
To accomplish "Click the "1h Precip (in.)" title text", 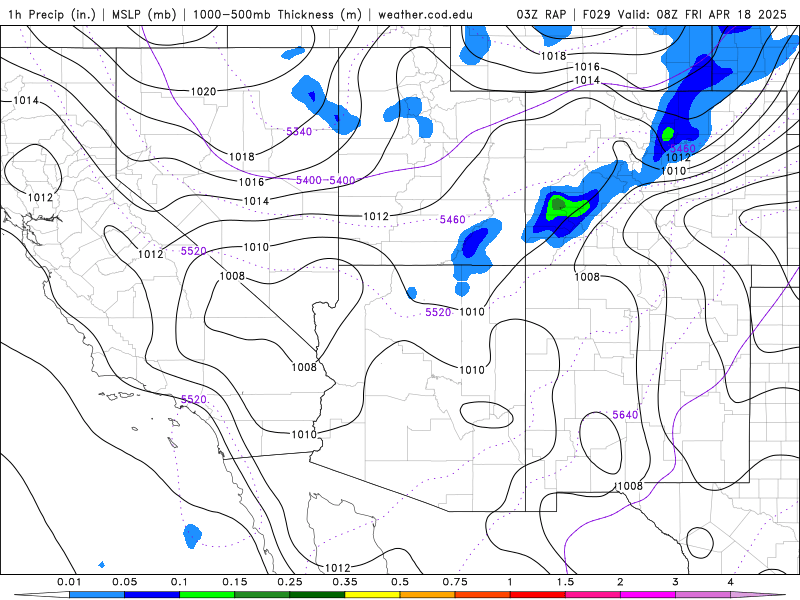I will [x=52, y=14].
